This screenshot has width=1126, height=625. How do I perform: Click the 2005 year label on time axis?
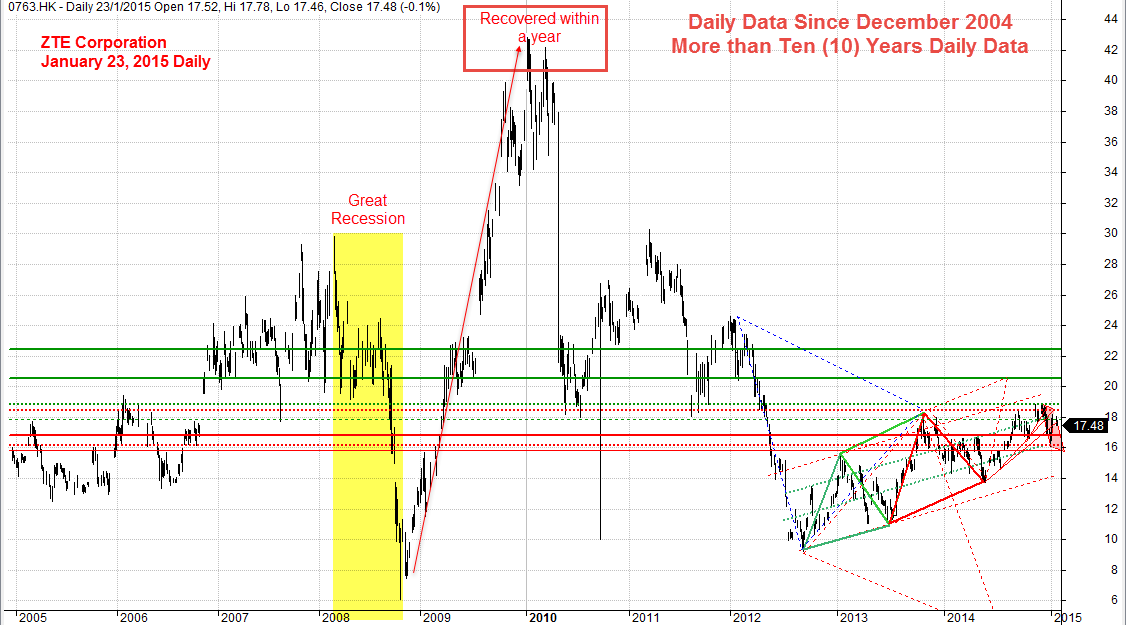pyautogui.click(x=32, y=617)
